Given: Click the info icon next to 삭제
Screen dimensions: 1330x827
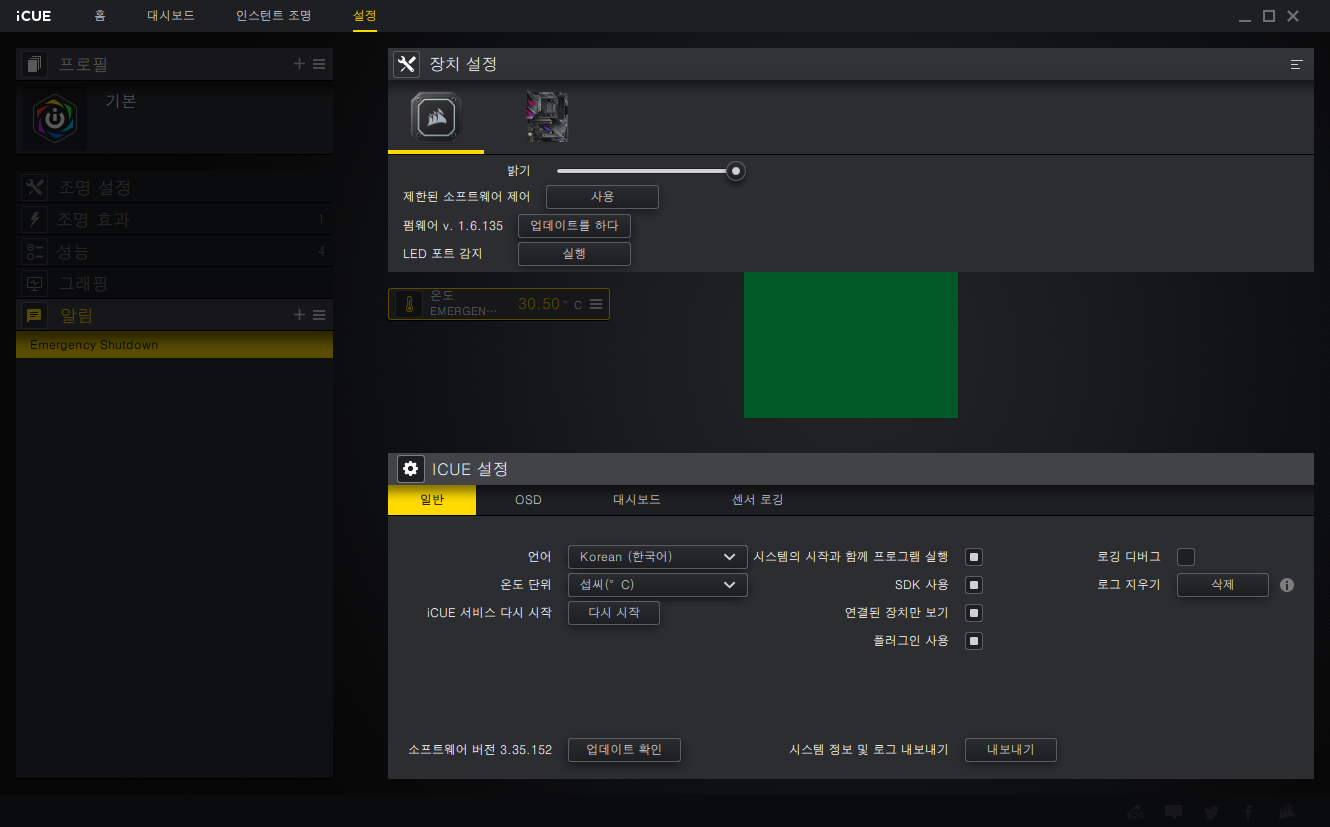Looking at the screenshot, I should point(1287,585).
